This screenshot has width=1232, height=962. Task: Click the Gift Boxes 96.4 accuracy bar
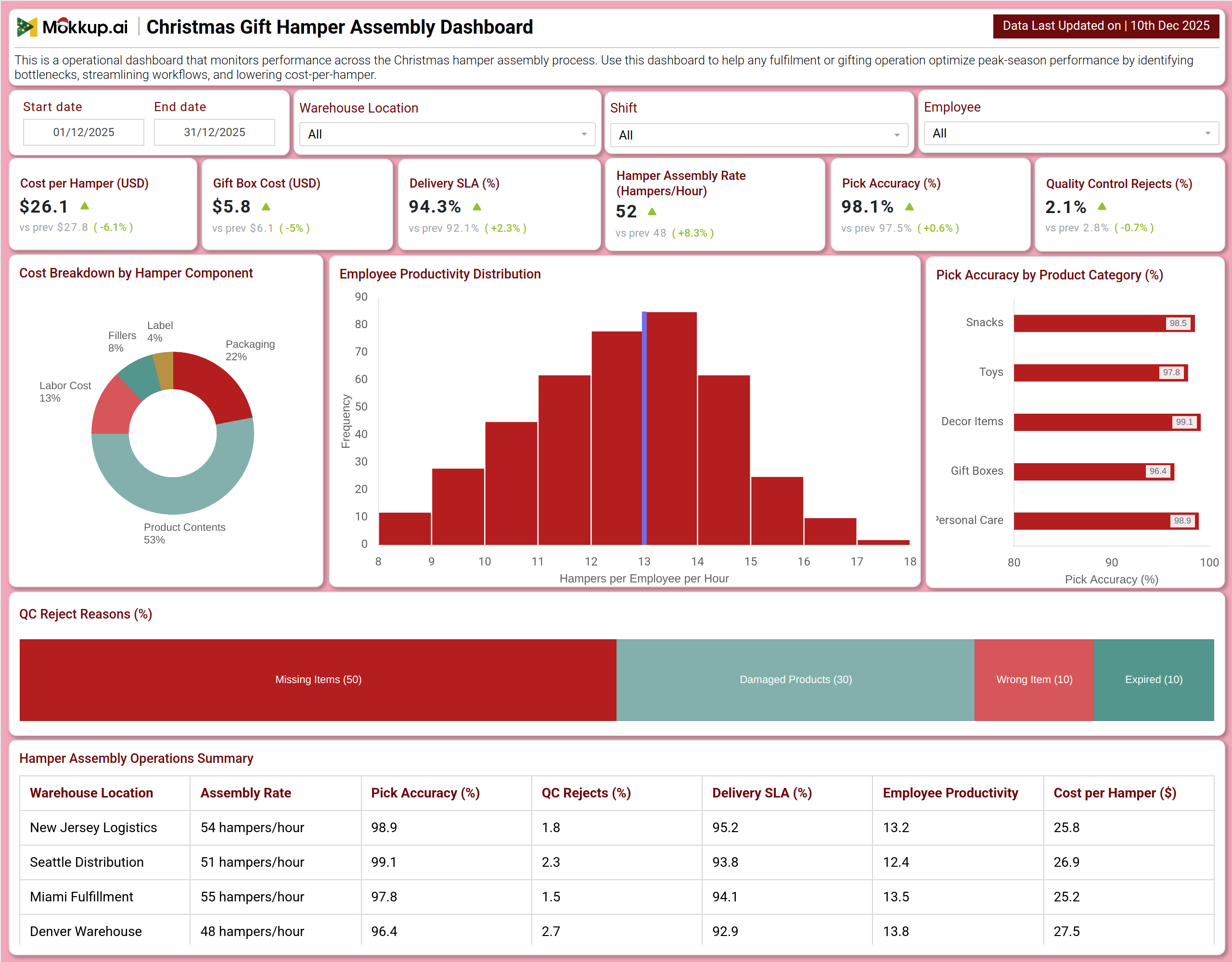tap(1094, 471)
